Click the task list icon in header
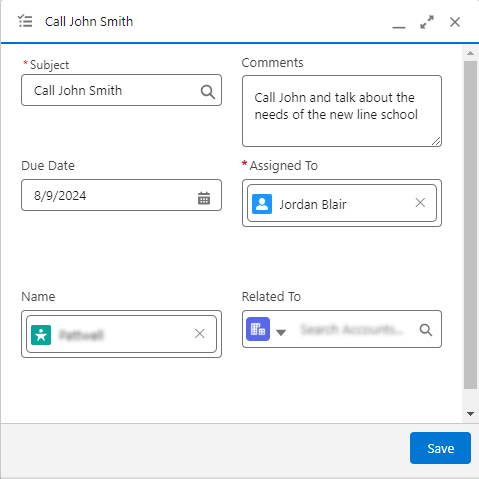 (x=25, y=21)
